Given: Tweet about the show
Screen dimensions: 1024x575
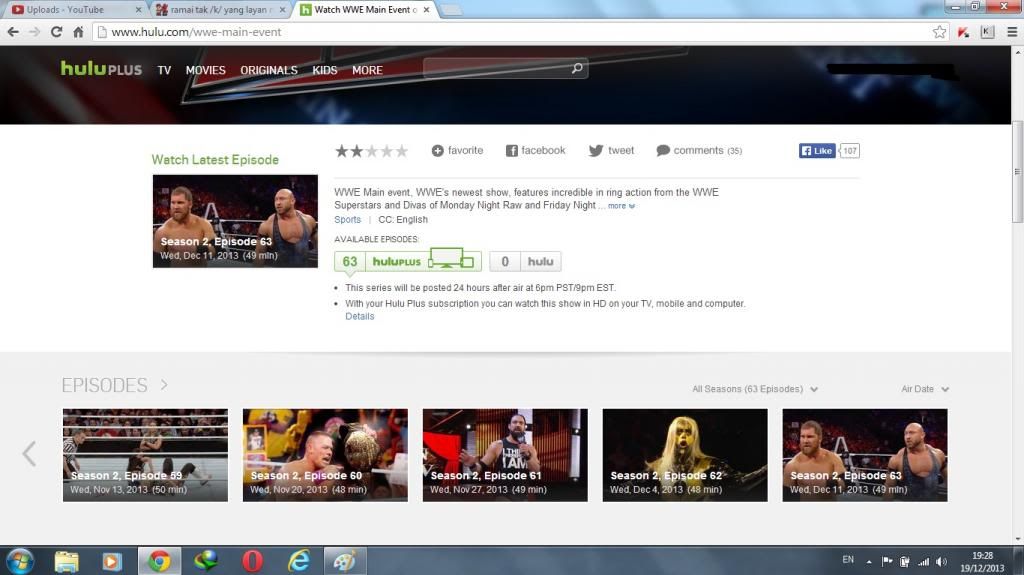Looking at the screenshot, I should click(x=611, y=151).
